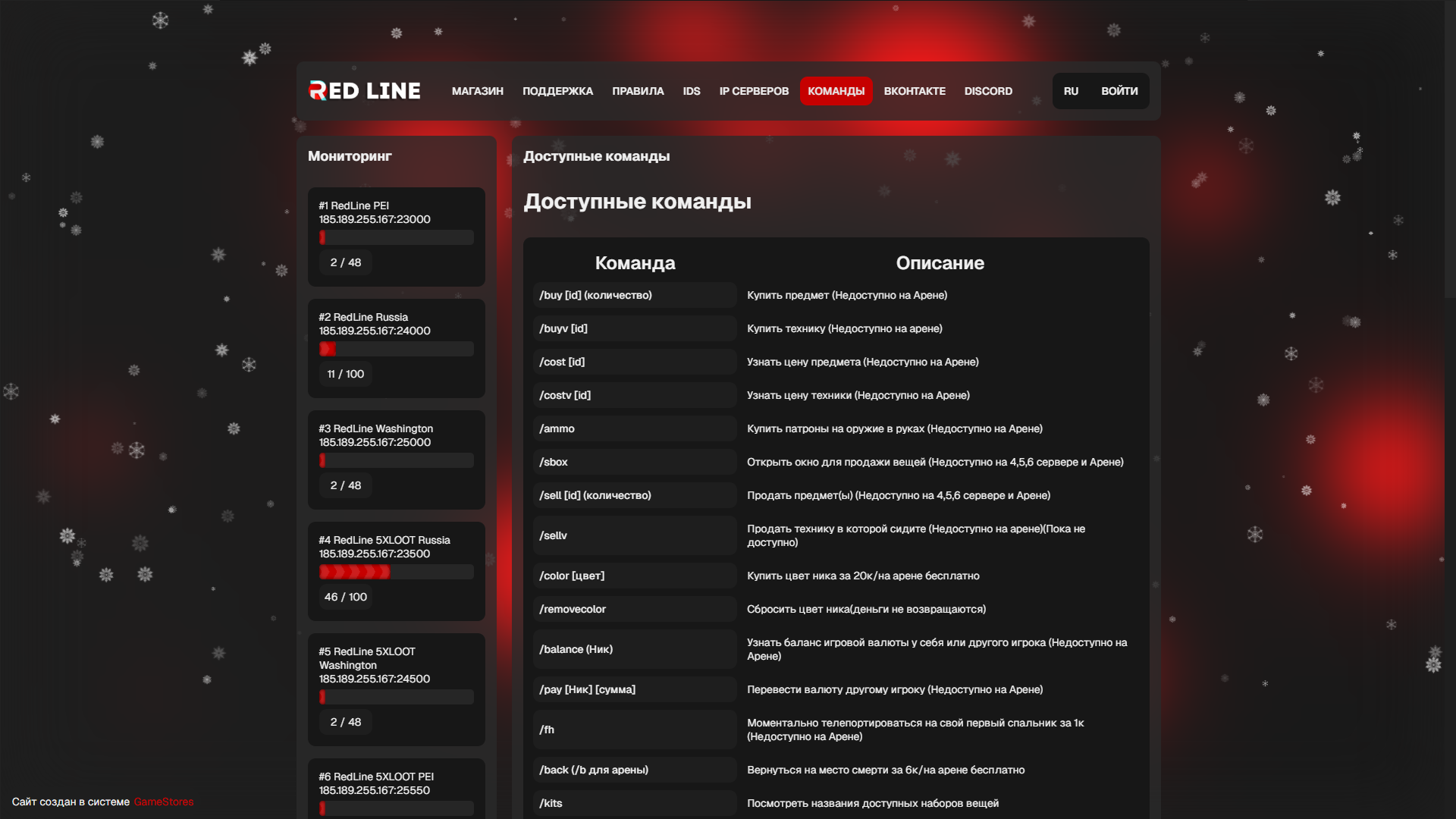Open the DISCORD link
The width and height of the screenshot is (1456, 819).
[x=988, y=91]
